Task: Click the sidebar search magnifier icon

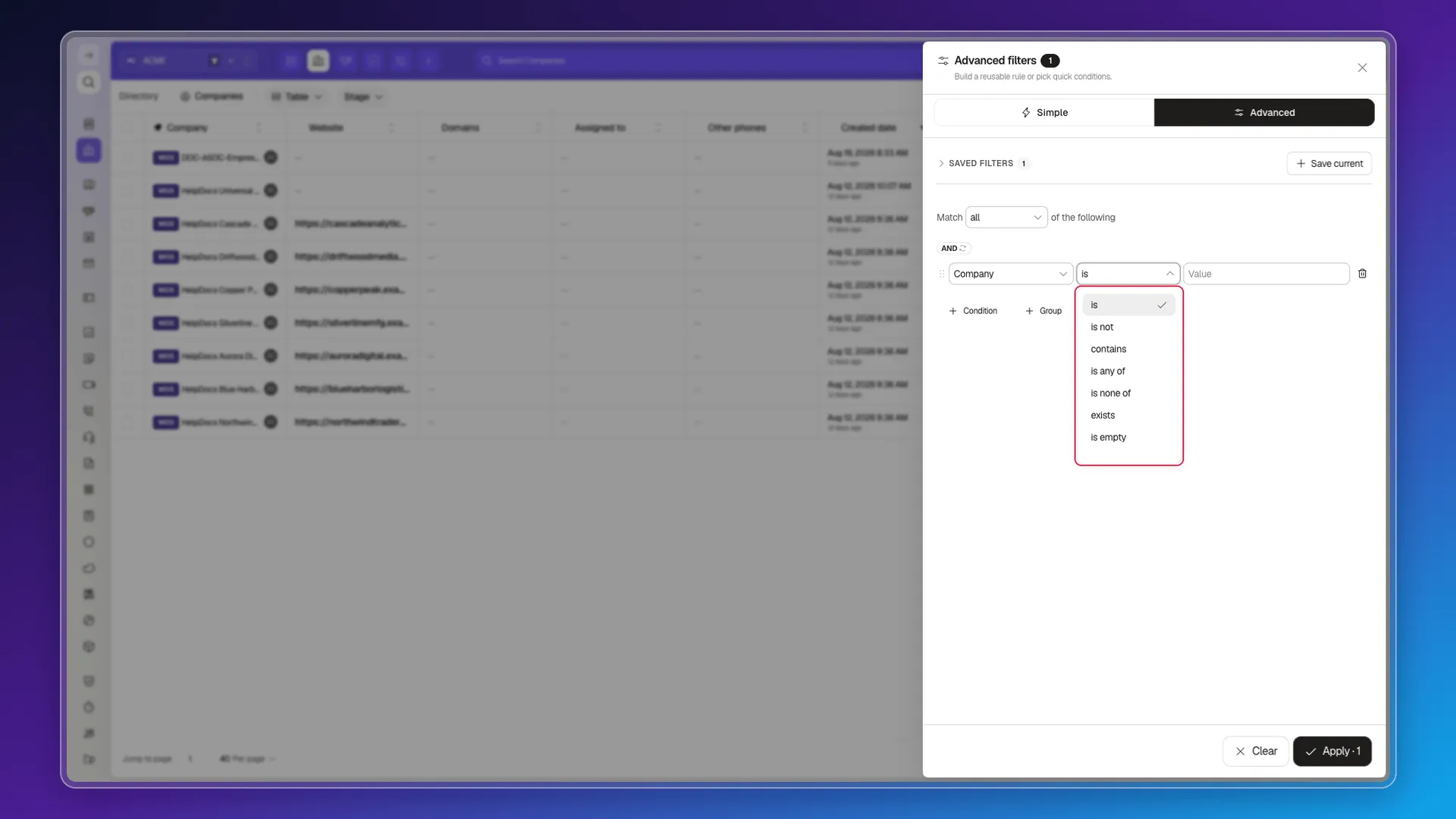Action: 89,82
